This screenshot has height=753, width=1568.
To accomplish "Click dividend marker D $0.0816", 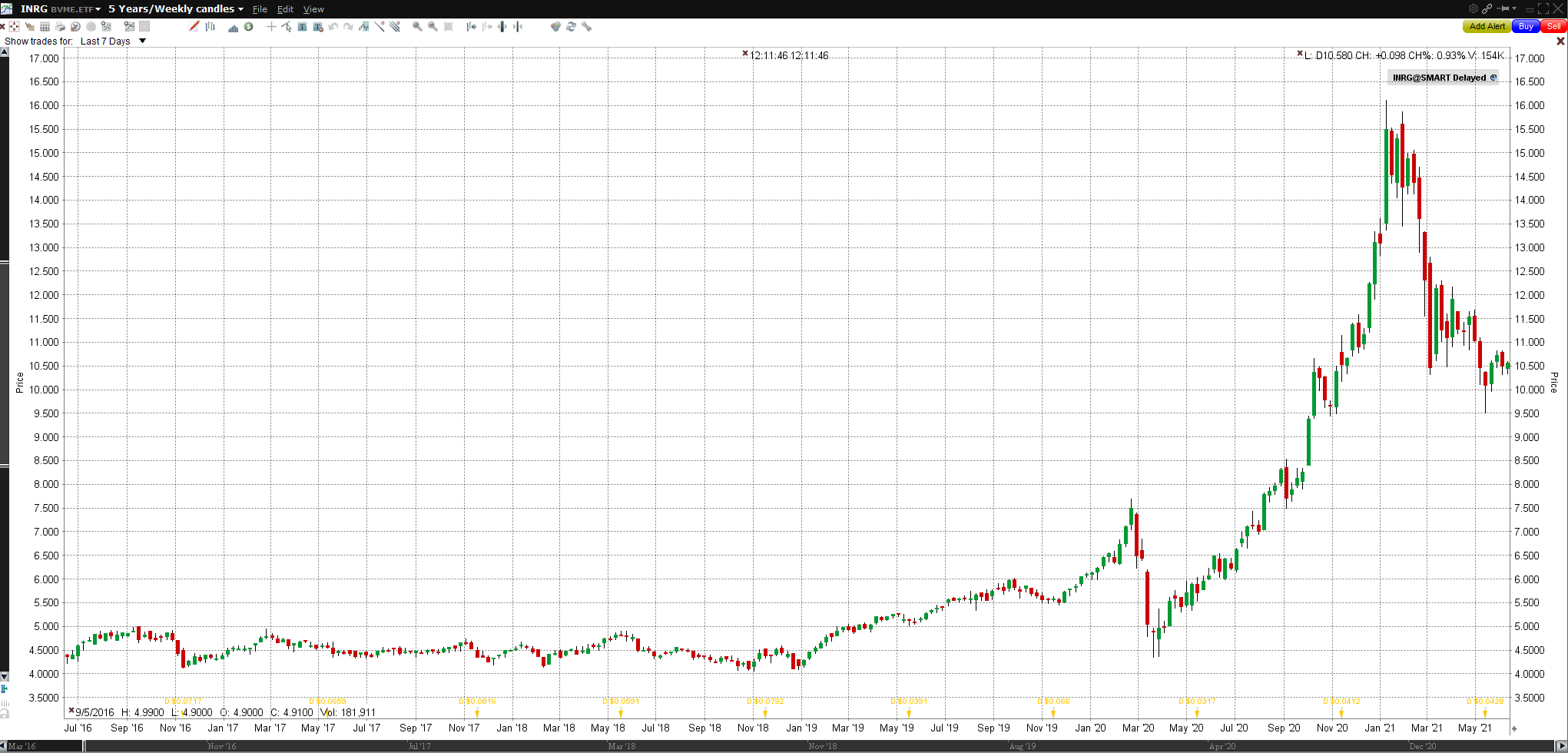I will 477,702.
